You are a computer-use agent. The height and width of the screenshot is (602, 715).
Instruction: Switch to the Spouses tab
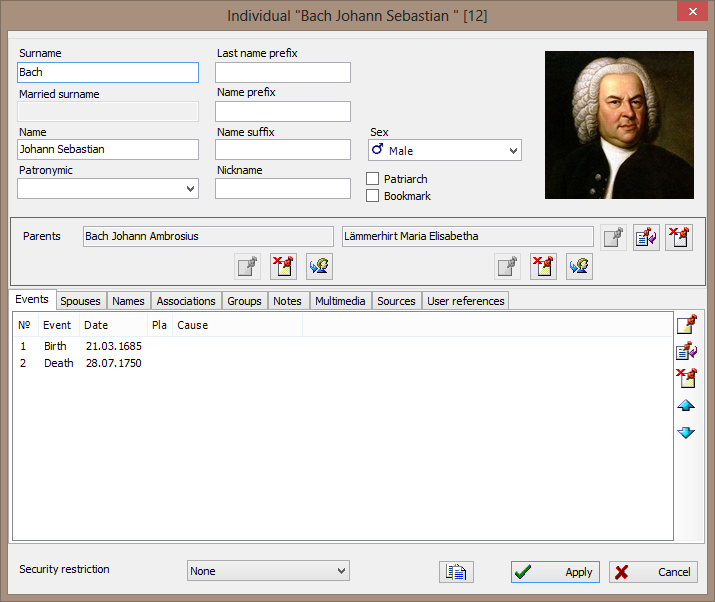(80, 301)
